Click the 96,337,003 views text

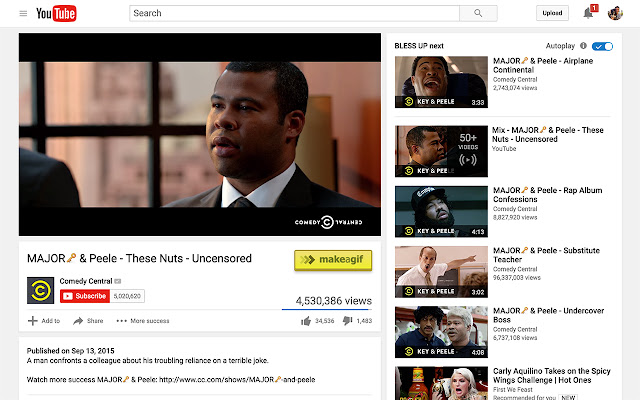pos(517,278)
